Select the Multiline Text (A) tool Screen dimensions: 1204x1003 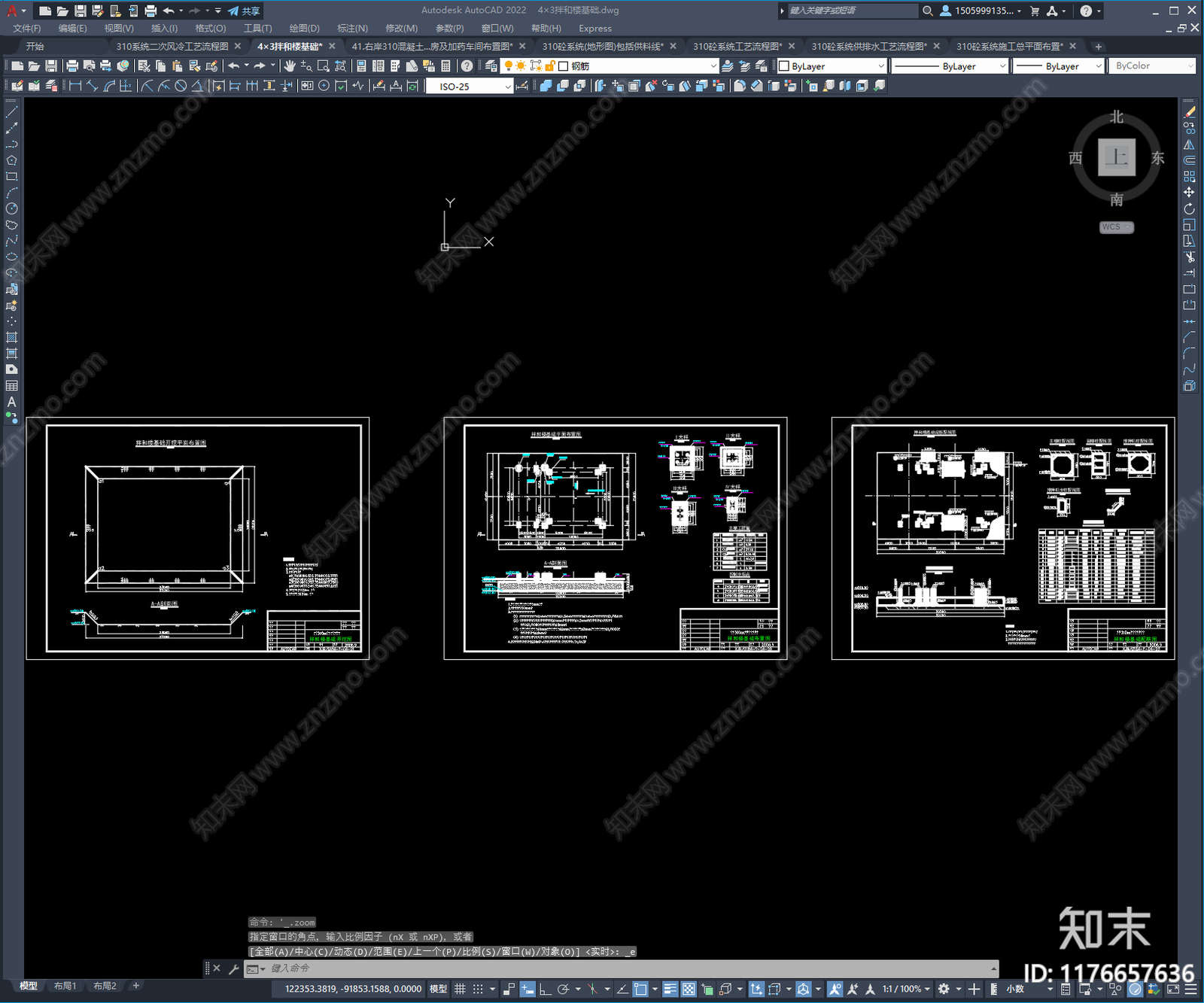[11, 403]
